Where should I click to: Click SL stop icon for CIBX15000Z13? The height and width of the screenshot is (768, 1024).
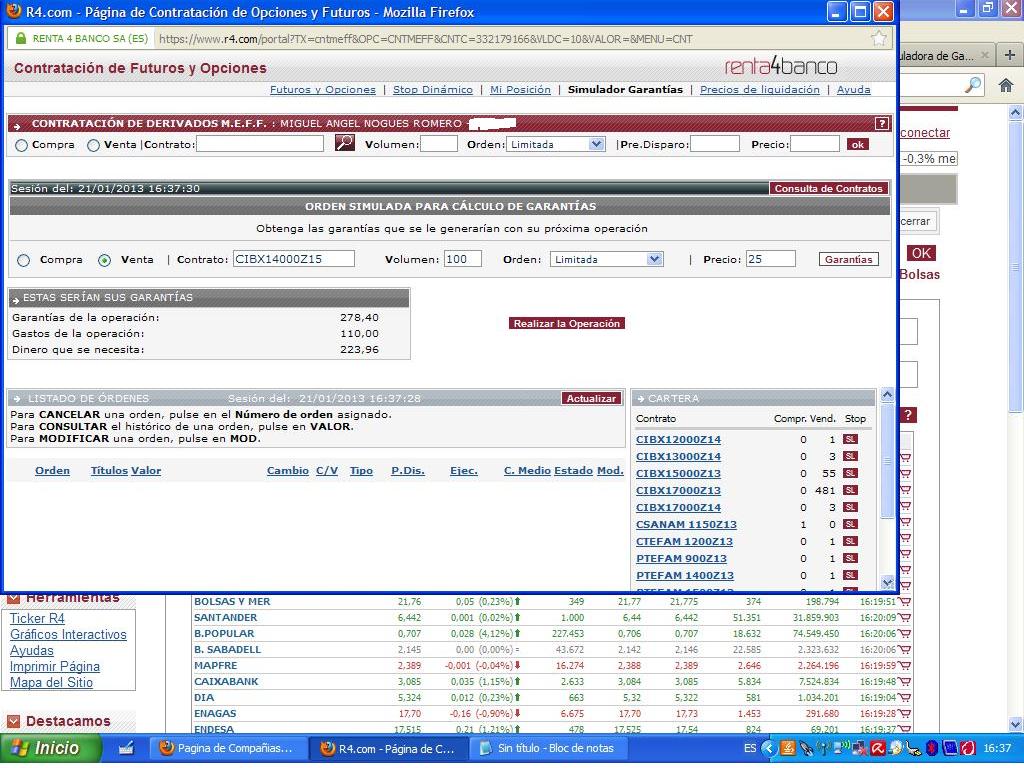tap(850, 473)
